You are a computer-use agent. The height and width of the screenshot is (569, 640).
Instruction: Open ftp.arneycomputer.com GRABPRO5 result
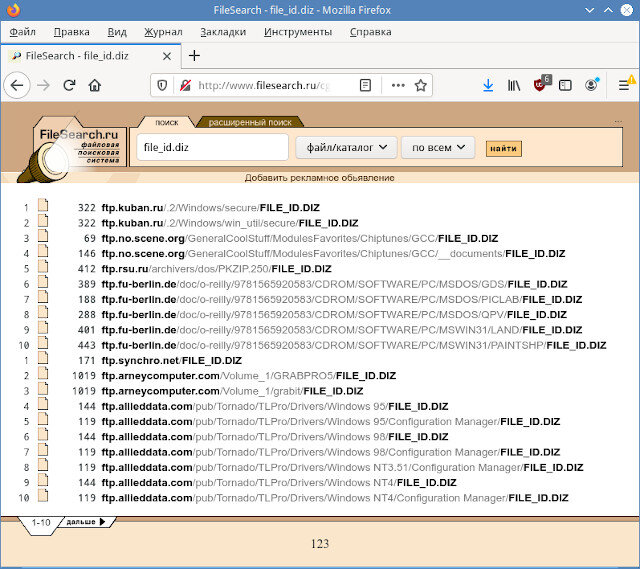[249, 376]
